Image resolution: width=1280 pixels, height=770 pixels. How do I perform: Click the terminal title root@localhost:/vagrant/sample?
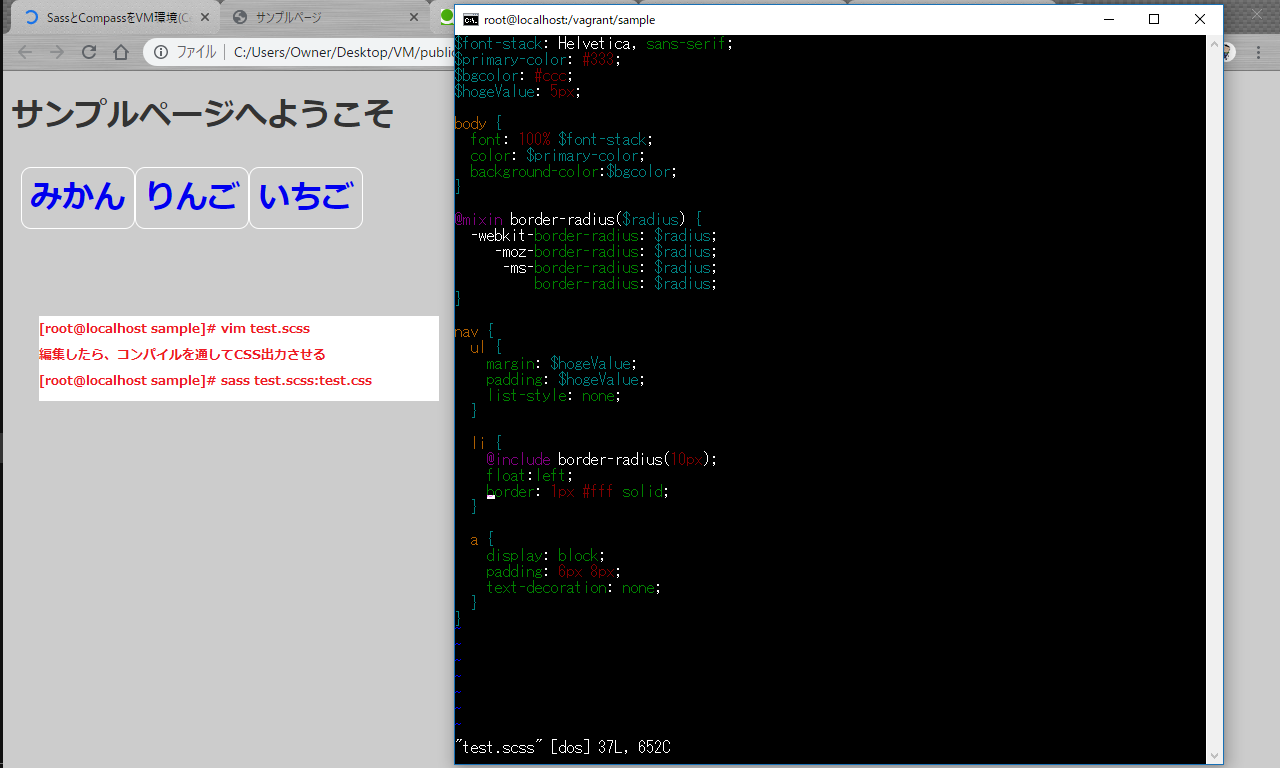[x=570, y=20]
